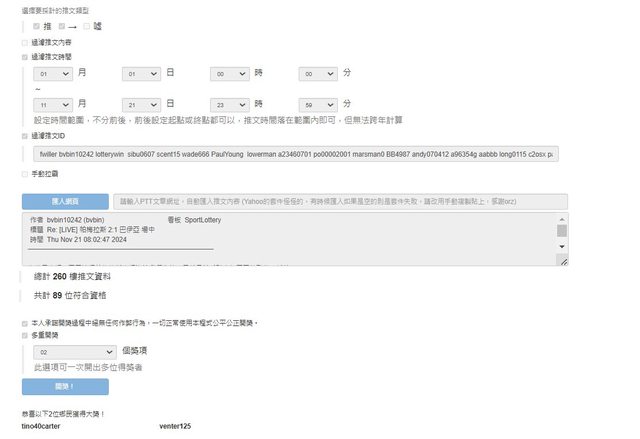Open the end month dropdown showing 11
640x439 pixels.
[52, 104]
